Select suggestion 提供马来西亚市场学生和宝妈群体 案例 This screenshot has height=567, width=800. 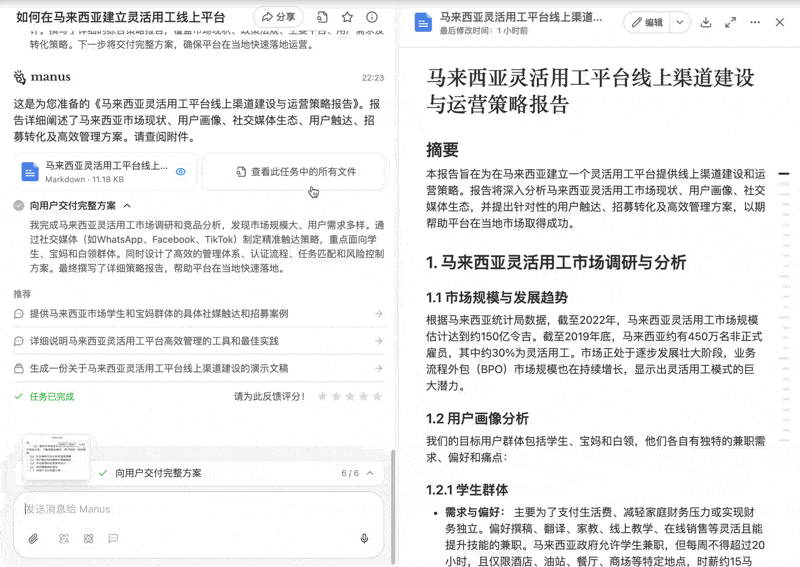tap(199, 313)
